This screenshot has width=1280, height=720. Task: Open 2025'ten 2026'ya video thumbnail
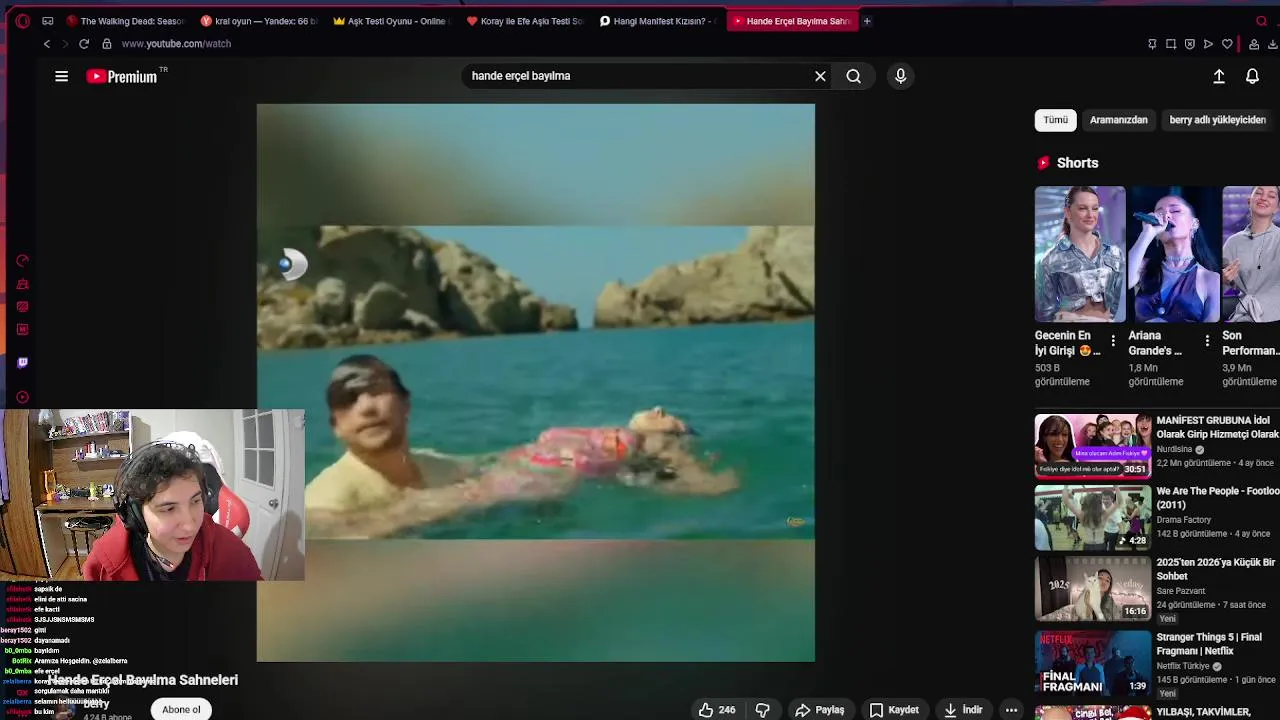click(x=1093, y=588)
